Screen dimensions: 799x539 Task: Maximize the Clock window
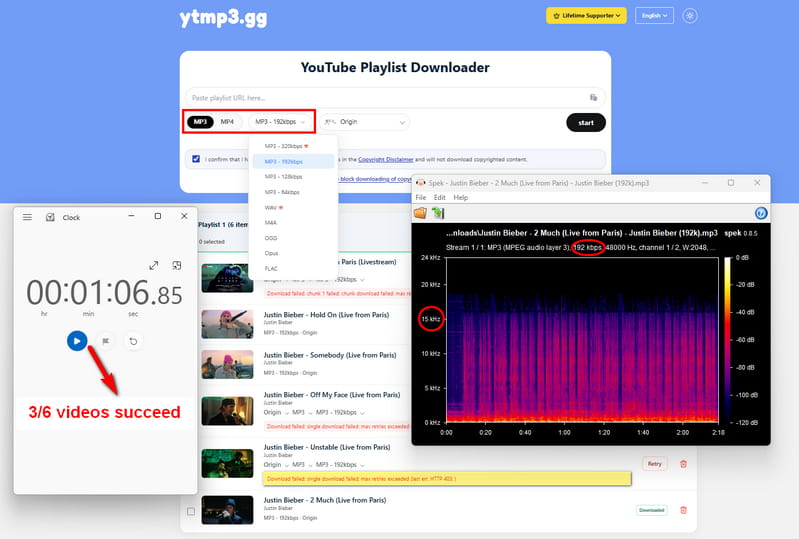[x=158, y=216]
